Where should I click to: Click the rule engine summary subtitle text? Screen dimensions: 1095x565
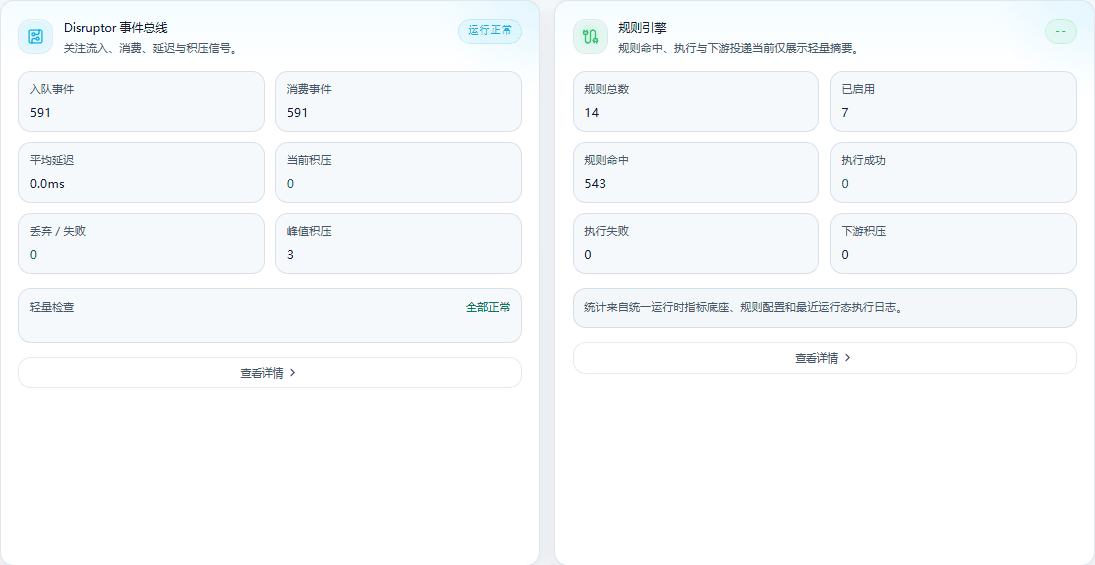click(738, 49)
